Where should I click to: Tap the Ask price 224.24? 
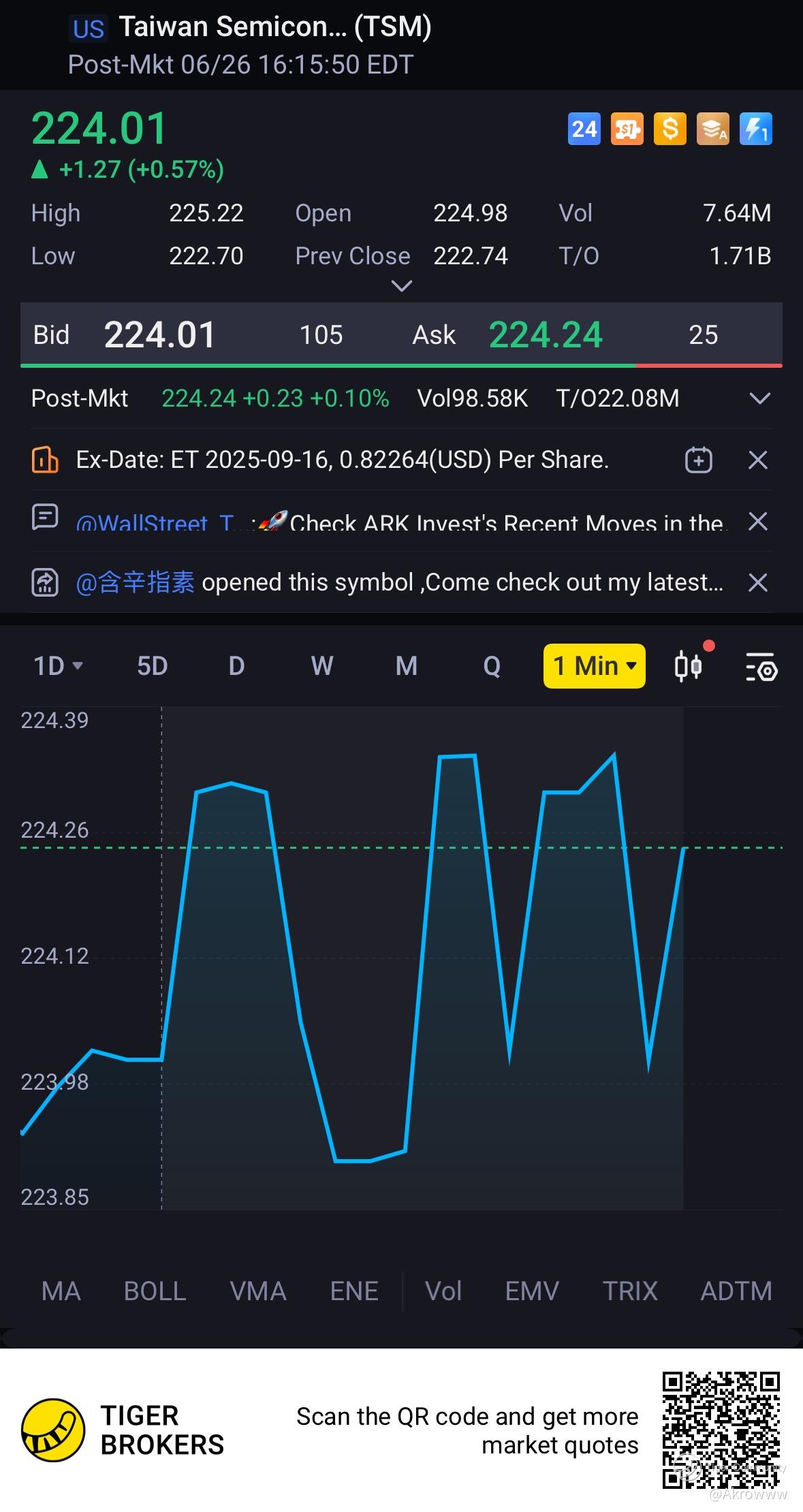(546, 334)
